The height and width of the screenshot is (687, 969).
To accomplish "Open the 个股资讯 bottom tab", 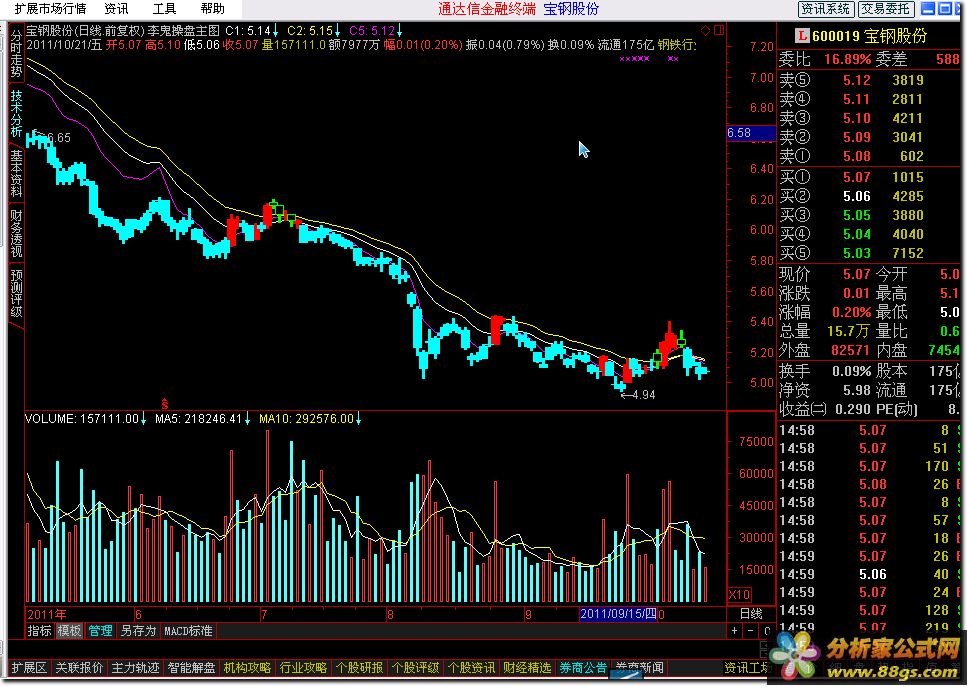I will (x=471, y=668).
